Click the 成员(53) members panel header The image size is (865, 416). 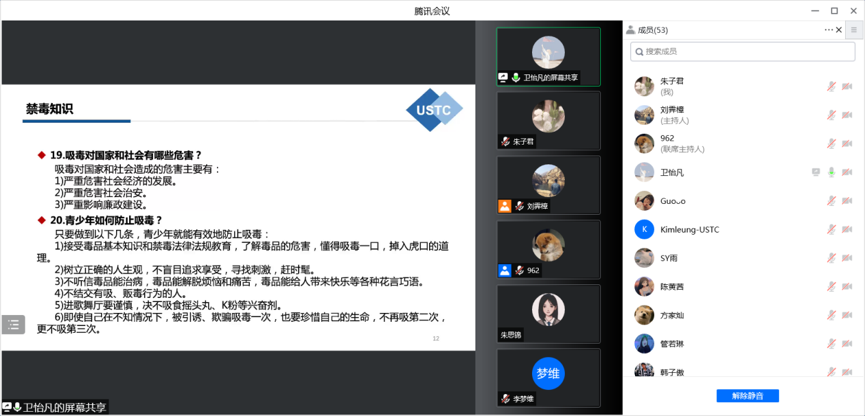pos(653,30)
